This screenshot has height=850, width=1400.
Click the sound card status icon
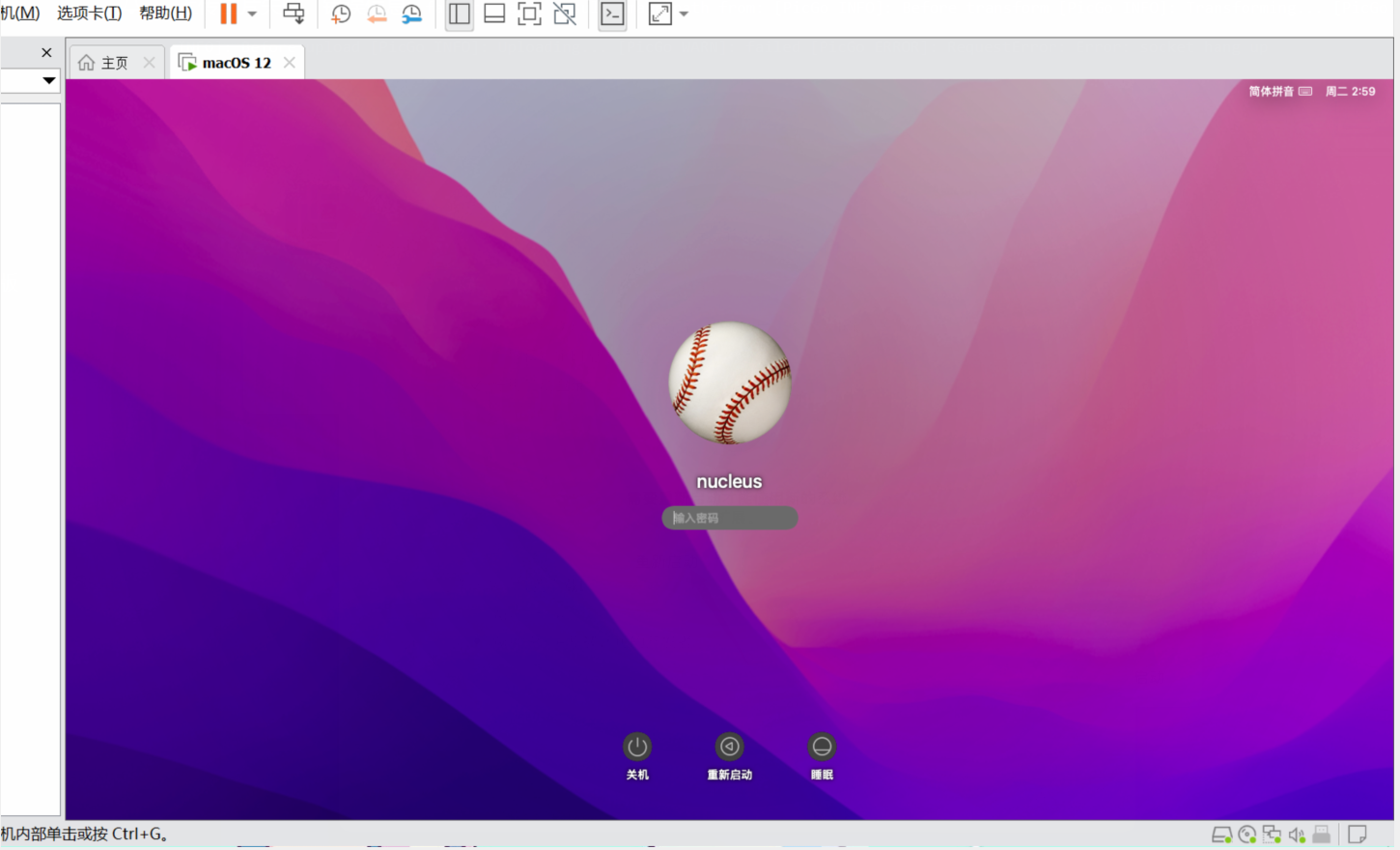[1297, 835]
